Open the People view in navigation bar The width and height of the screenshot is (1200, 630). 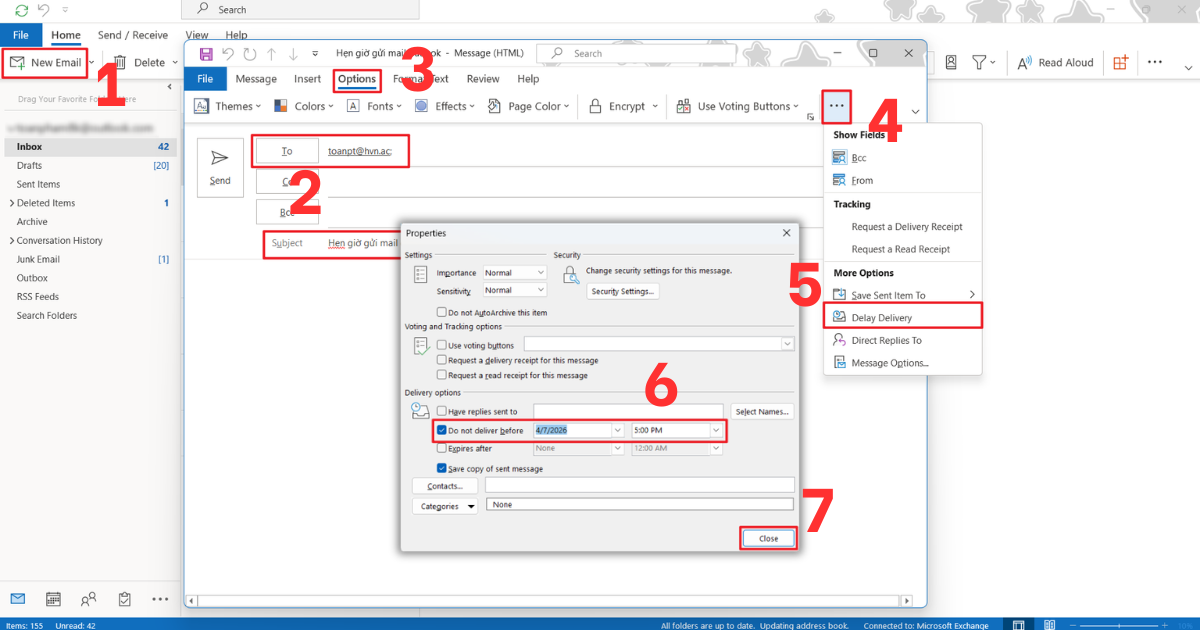[x=89, y=599]
